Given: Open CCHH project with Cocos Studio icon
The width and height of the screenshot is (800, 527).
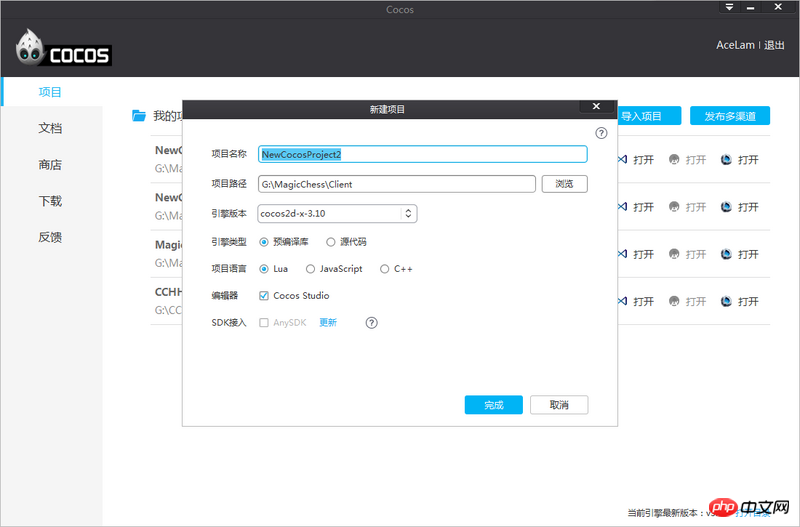Looking at the screenshot, I should pos(726,301).
